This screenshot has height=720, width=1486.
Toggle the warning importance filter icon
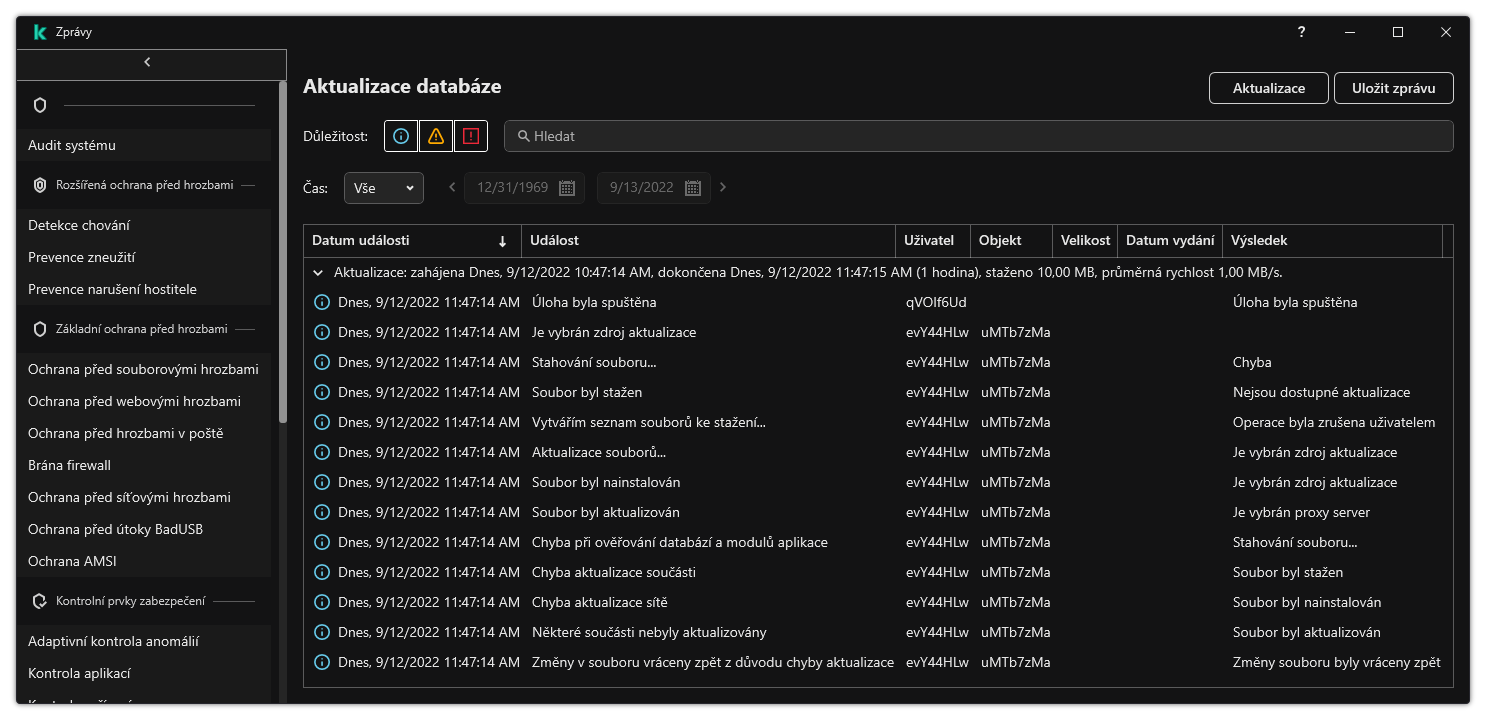(x=436, y=137)
